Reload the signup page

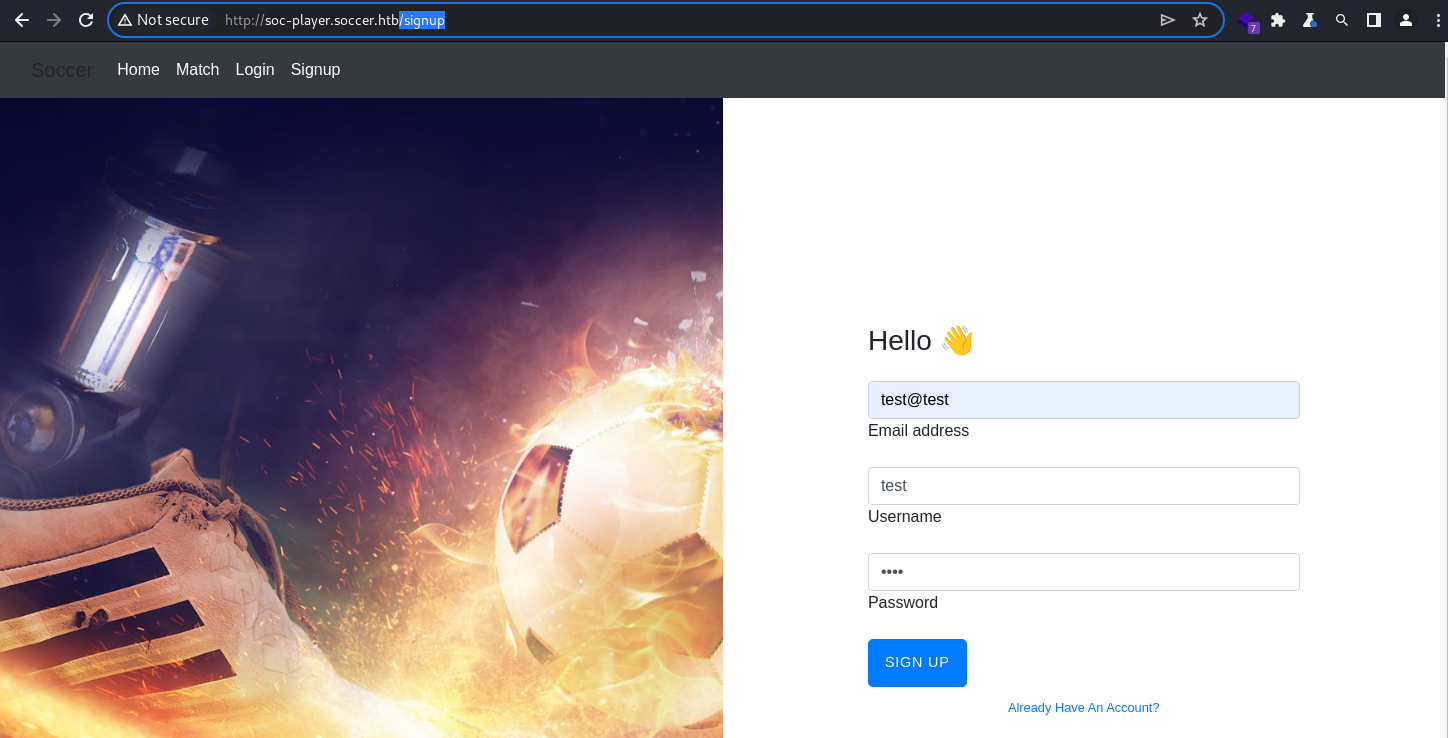pos(86,20)
